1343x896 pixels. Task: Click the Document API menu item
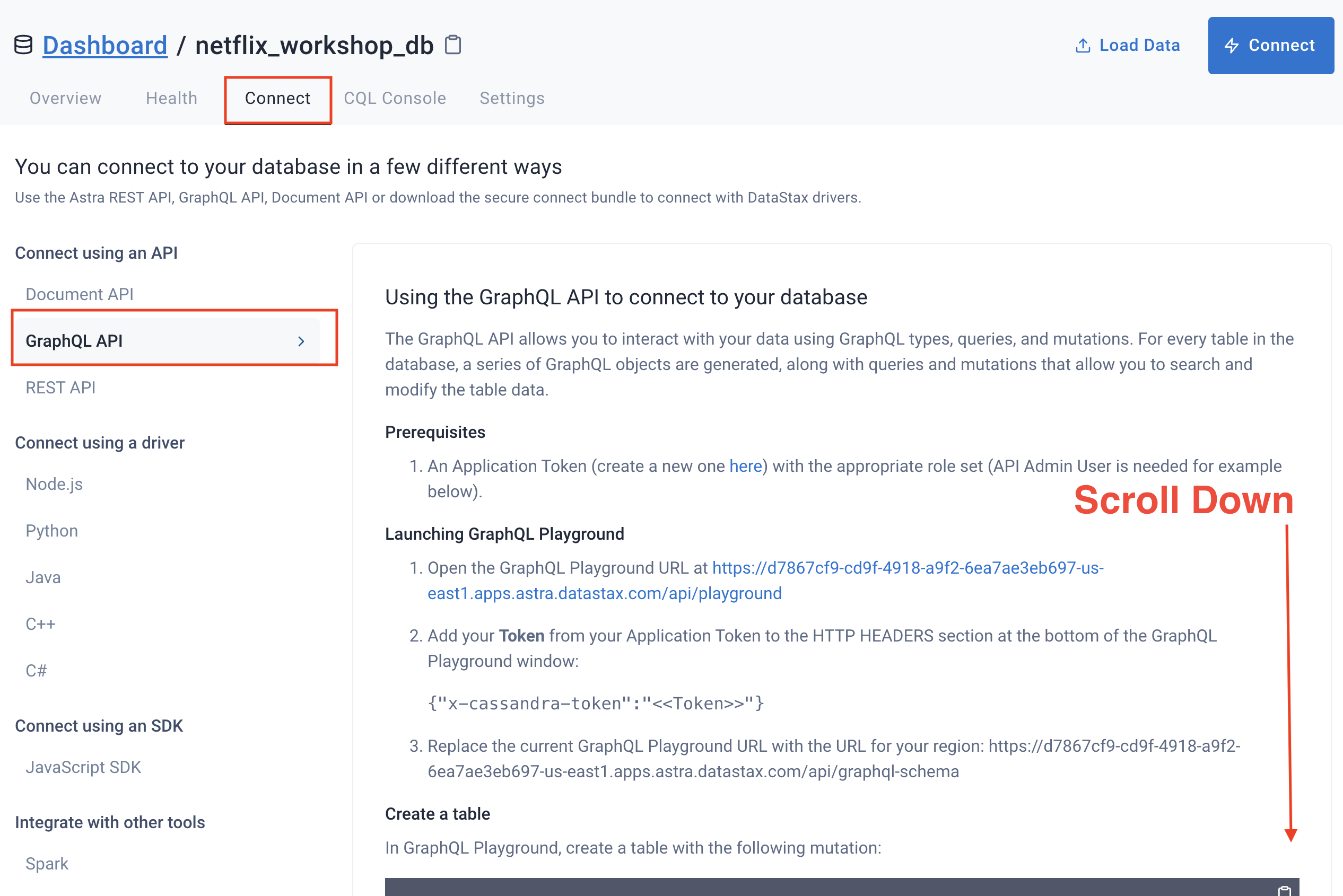pos(80,294)
